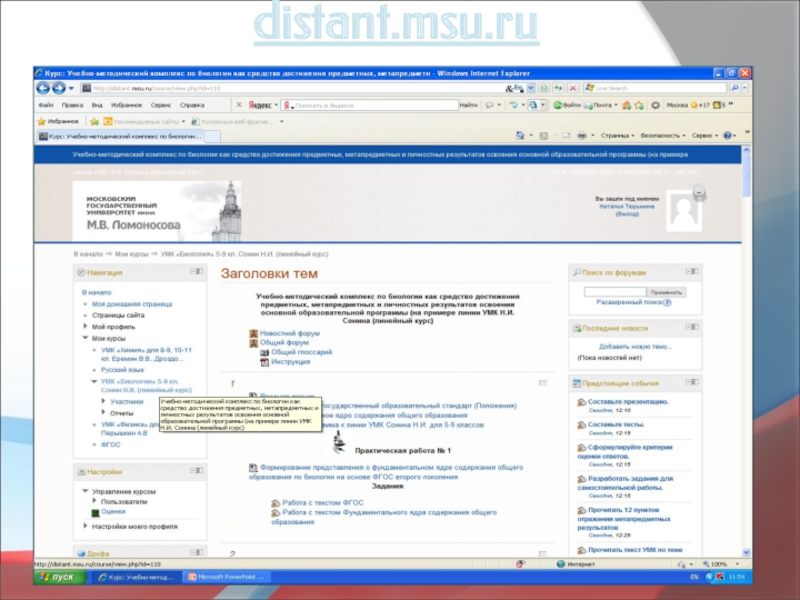Screen dimensions: 800x600
Task: Collapse the Управление курсом node
Action: pos(85,491)
